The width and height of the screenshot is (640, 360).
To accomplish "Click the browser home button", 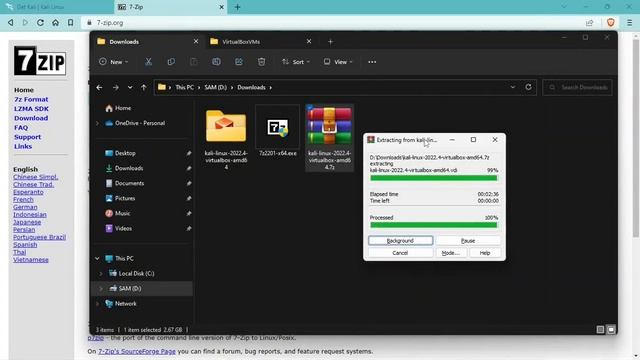I will [55, 23].
